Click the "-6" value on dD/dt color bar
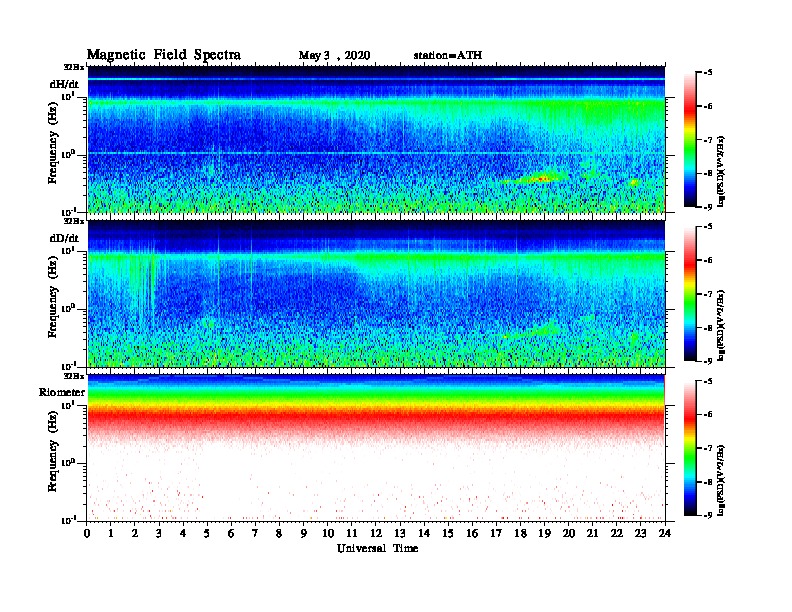The image size is (792, 612). [708, 261]
